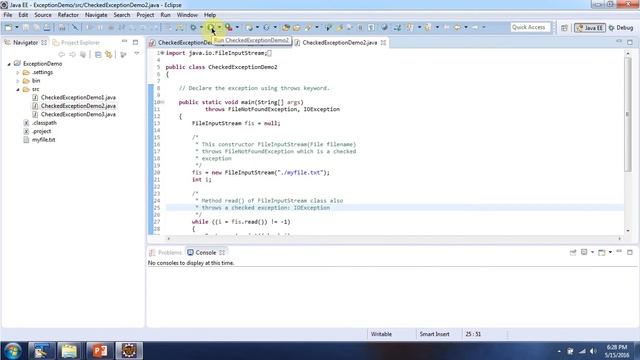Screen dimensions: 640x360
Task: Open PowerPoint from the taskbar
Action: pyautogui.click(x=100, y=351)
